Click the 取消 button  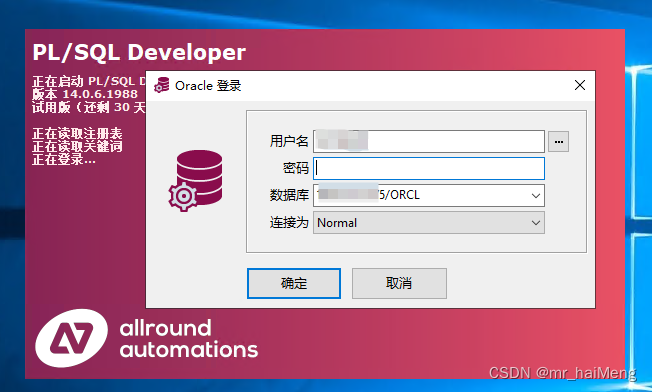coord(399,284)
